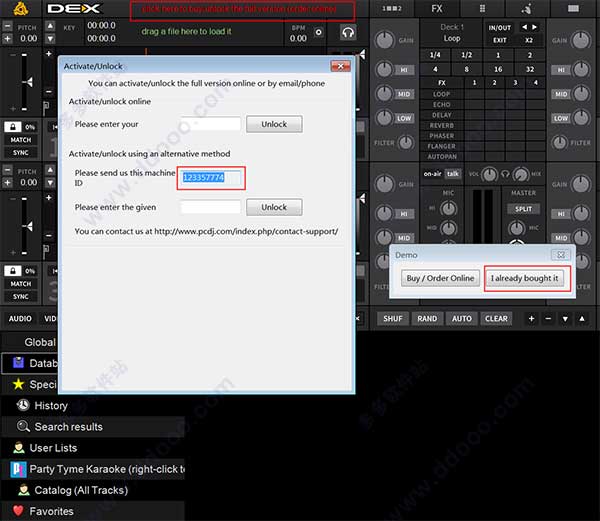The width and height of the screenshot is (600, 521).
Task: Click the deck 1 pitch fader
Action: (24, 82)
